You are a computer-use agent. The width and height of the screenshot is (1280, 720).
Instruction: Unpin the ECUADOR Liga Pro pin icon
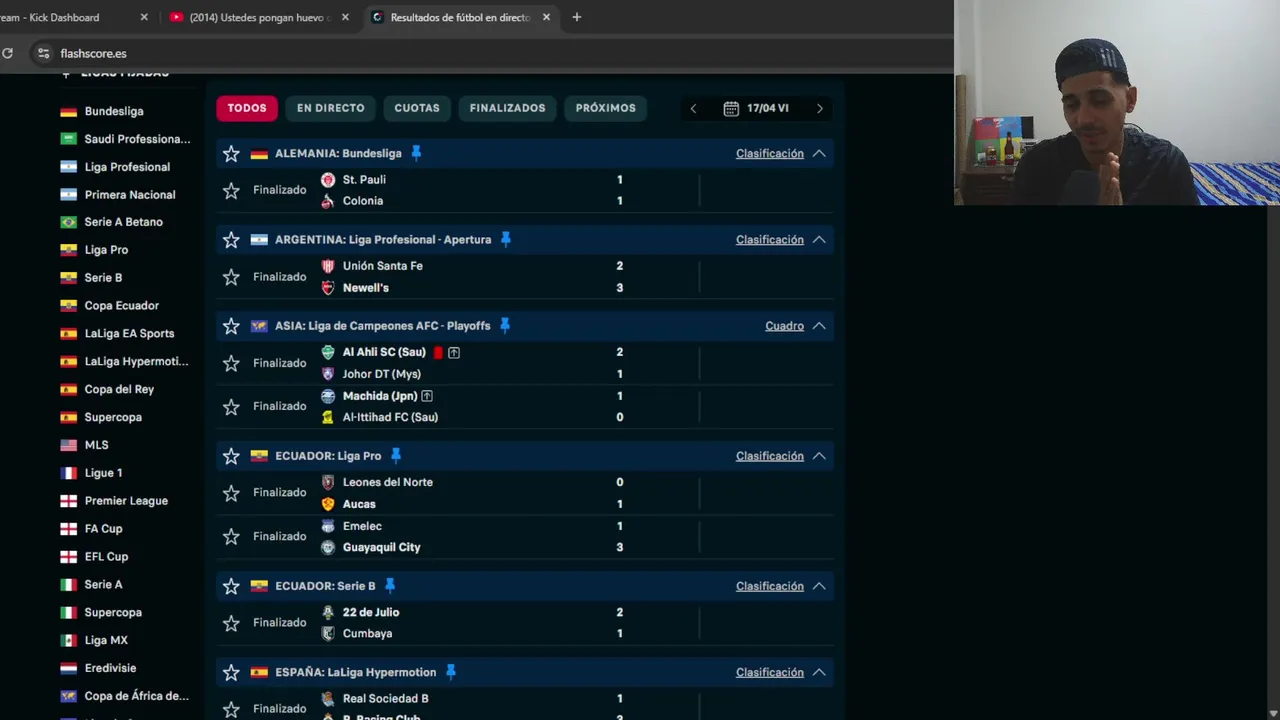[396, 455]
